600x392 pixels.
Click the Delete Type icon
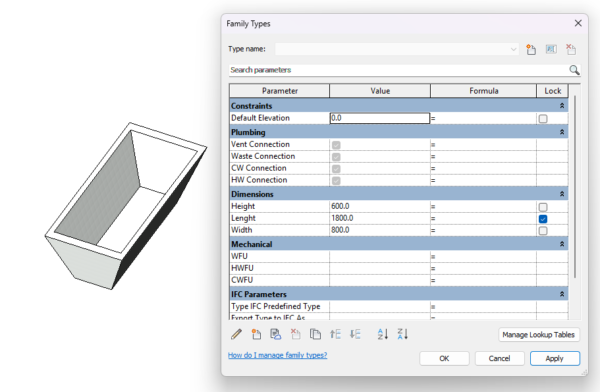coord(571,49)
